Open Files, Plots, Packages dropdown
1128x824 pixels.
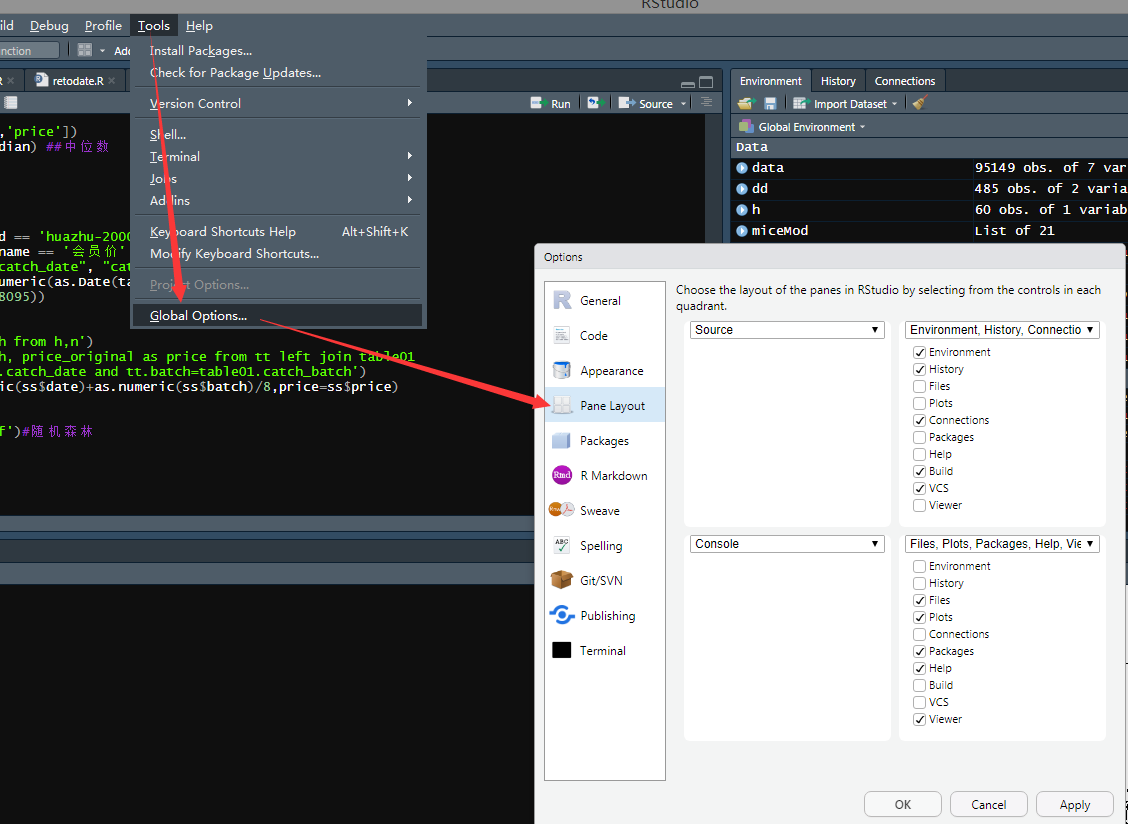click(x=1002, y=544)
